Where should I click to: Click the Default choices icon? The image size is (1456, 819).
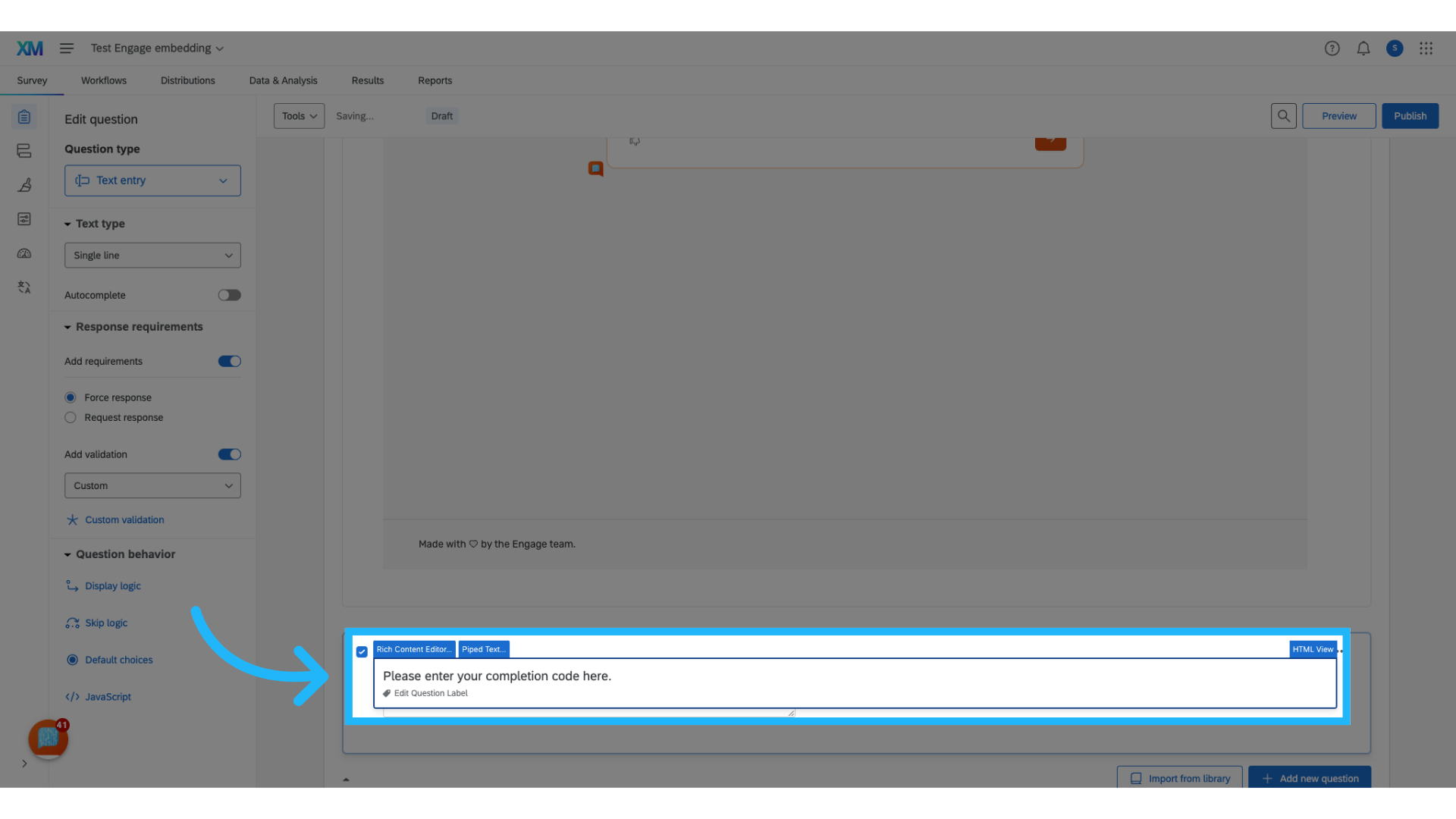(72, 660)
